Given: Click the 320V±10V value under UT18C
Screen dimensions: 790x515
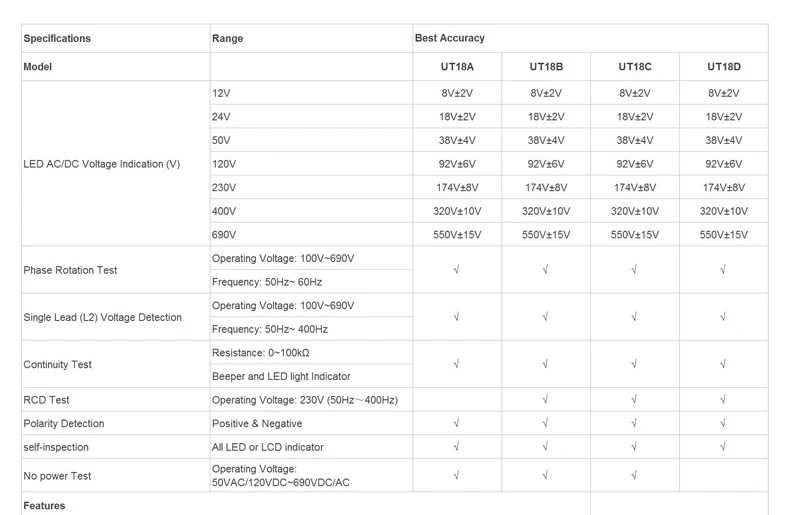Looking at the screenshot, I should pyautogui.click(x=635, y=211).
